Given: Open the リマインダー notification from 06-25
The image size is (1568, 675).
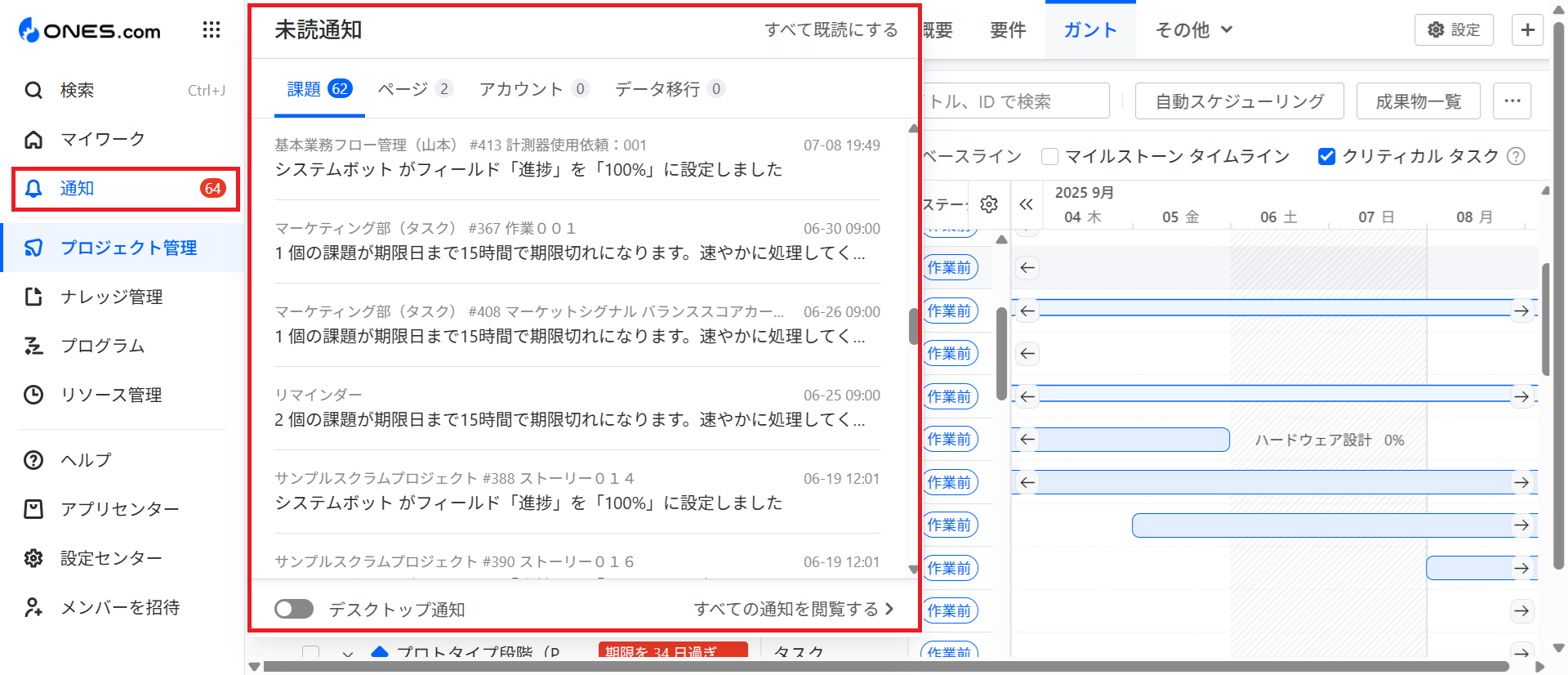Looking at the screenshot, I should click(577, 408).
